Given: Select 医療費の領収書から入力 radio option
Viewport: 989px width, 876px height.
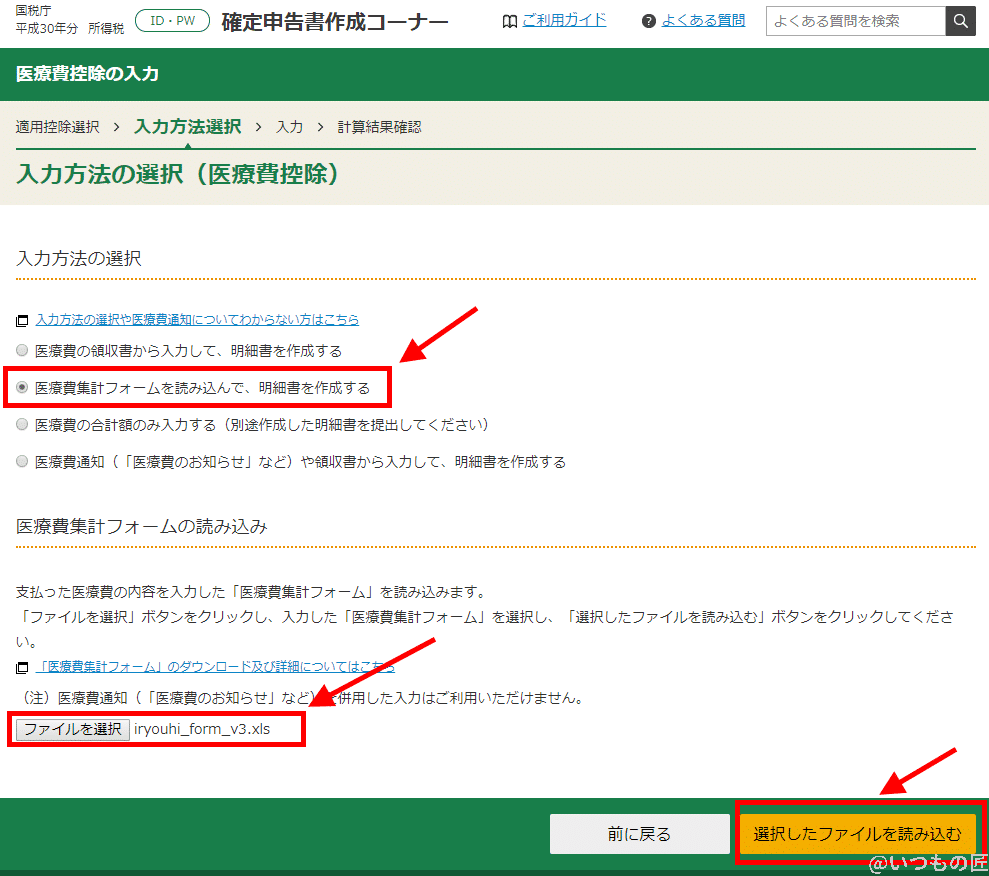Looking at the screenshot, I should [23, 351].
